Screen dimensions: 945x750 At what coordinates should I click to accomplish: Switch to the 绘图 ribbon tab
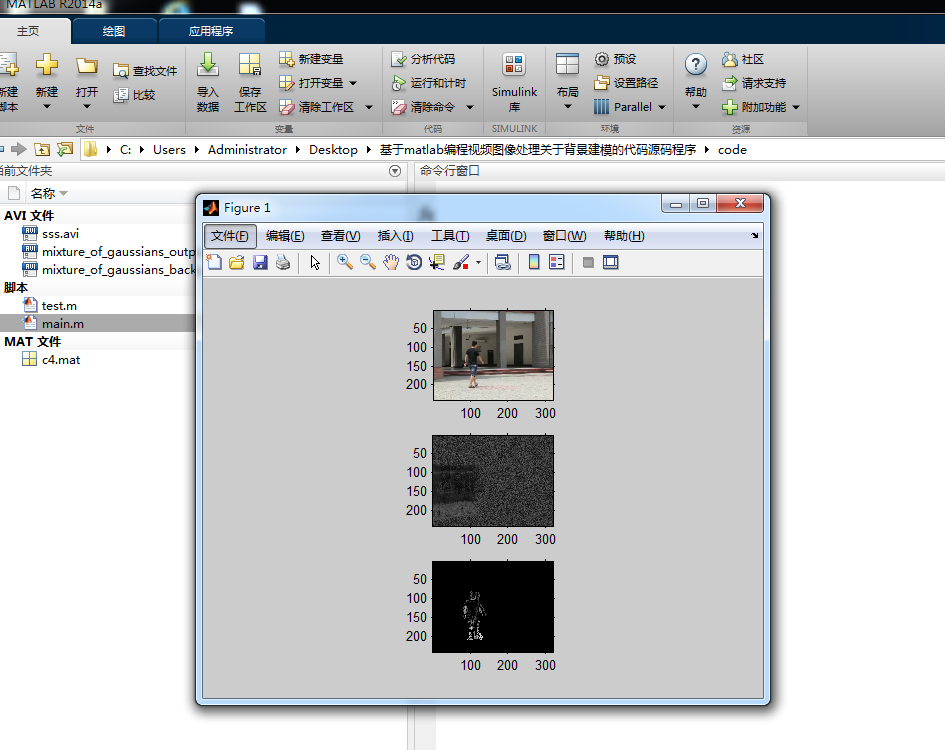pyautogui.click(x=113, y=31)
